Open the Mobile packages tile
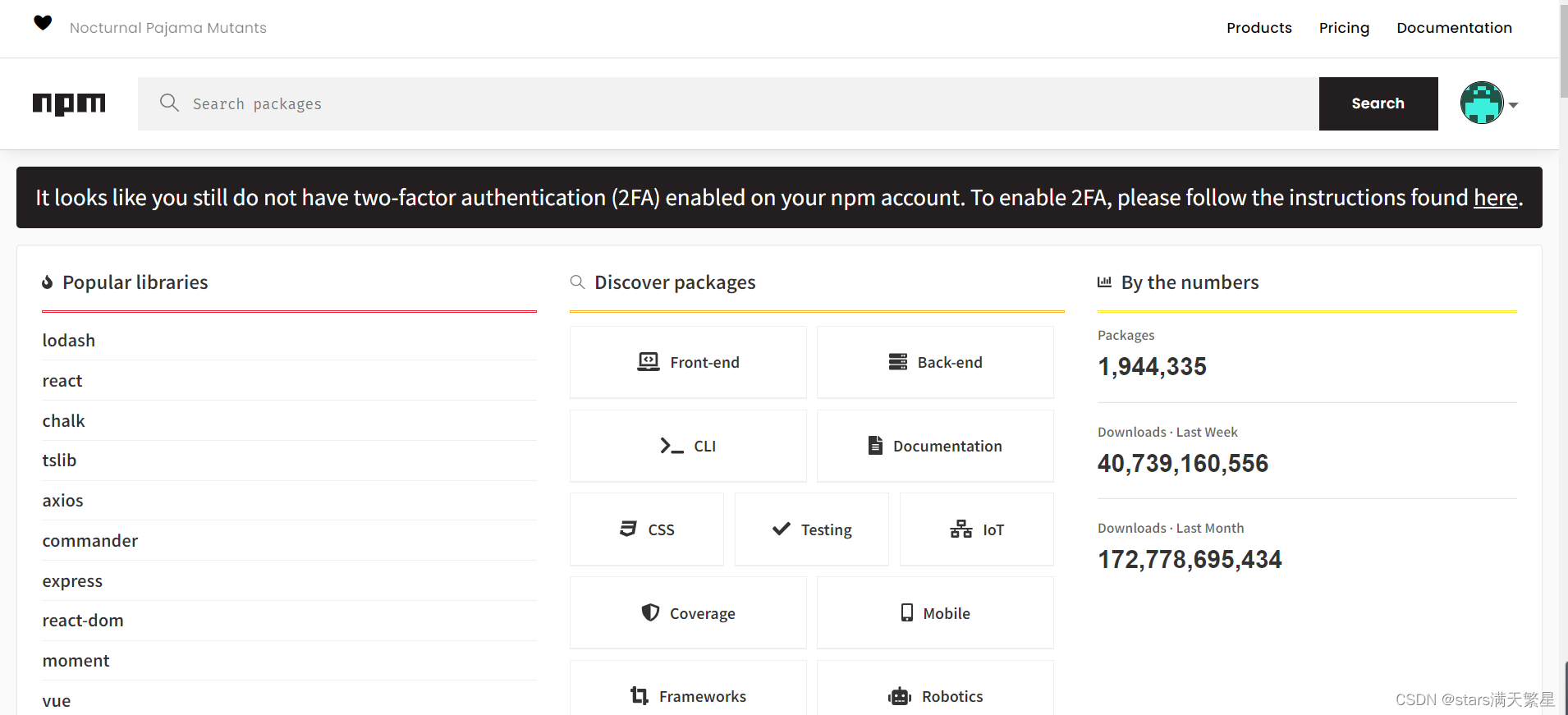Screen dimensions: 1568x715 tap(935, 613)
